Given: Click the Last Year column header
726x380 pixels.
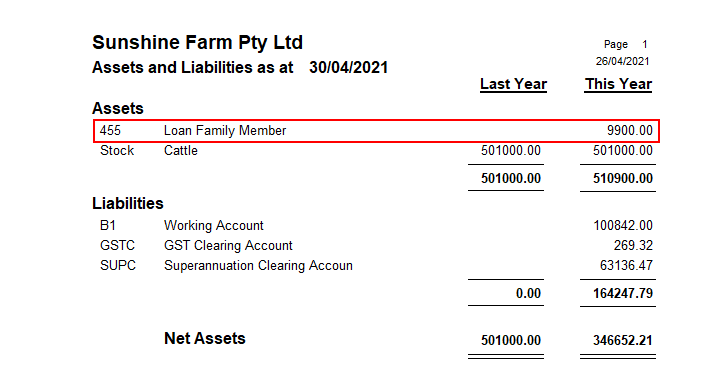Looking at the screenshot, I should 513,84.
